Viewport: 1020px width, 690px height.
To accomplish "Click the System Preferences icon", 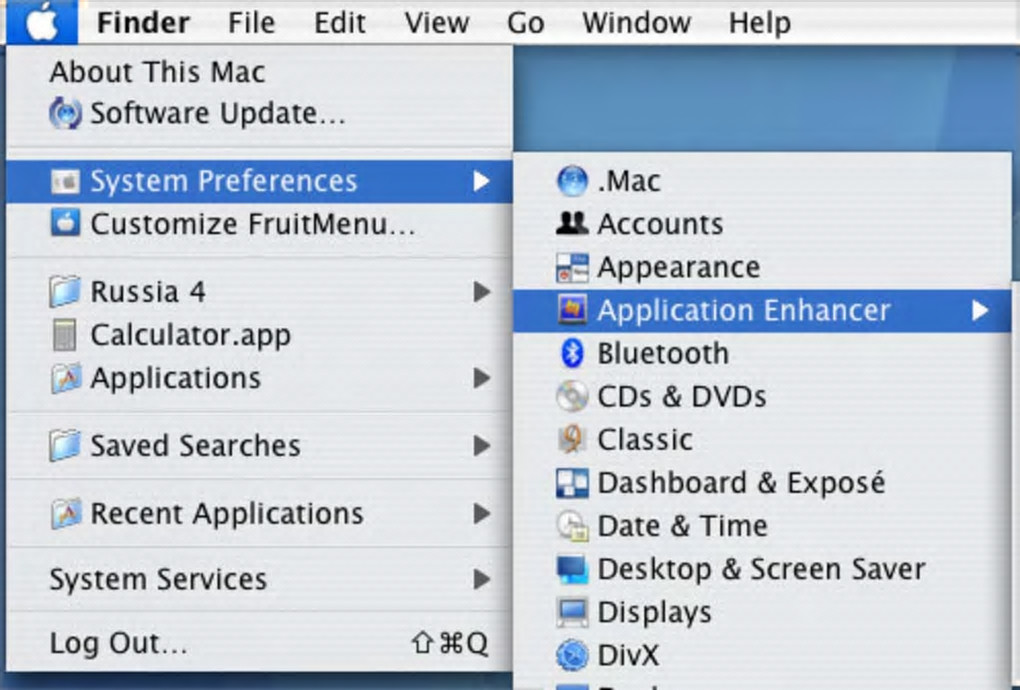I will (65, 181).
